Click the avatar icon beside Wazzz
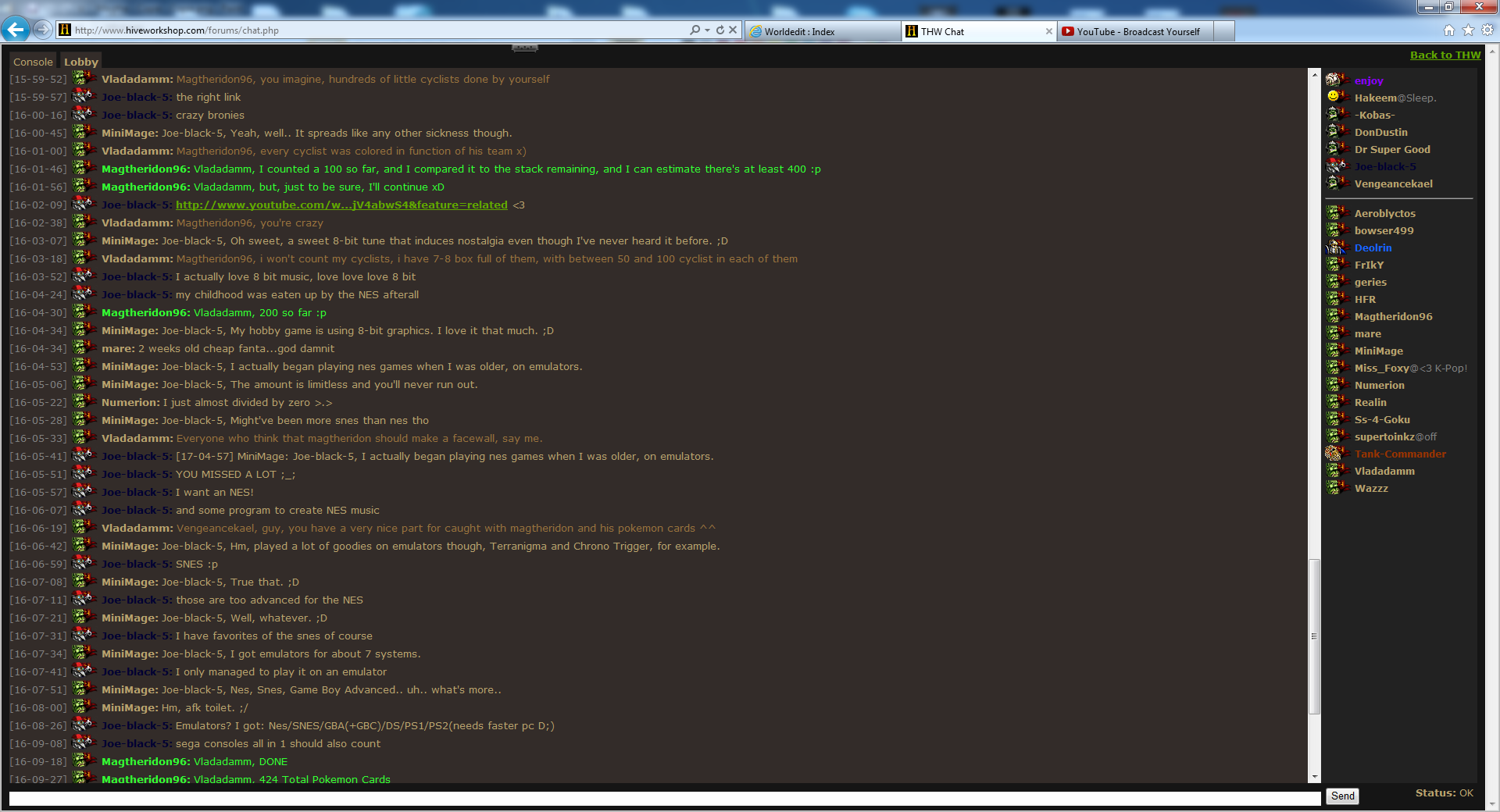The width and height of the screenshot is (1500, 812). click(x=1337, y=487)
